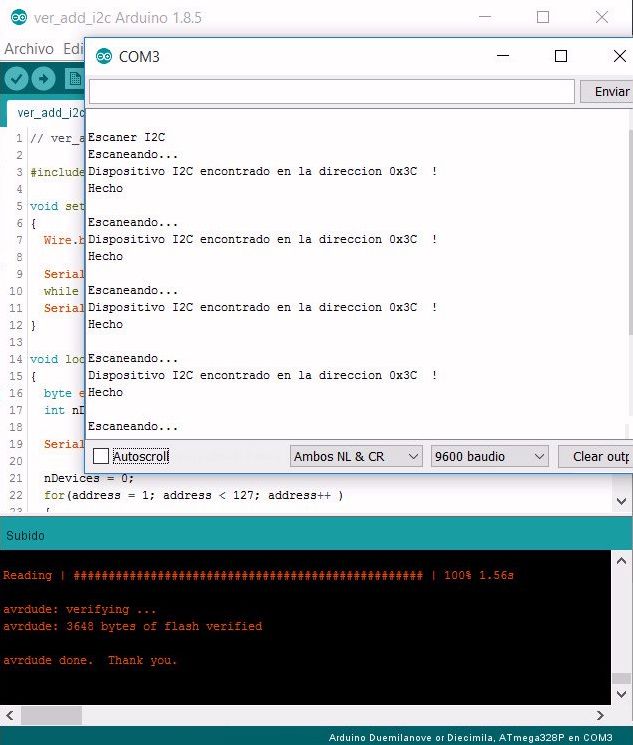Open the Ambos NL & CR dropdown
This screenshot has height=745, width=633.
356,456
